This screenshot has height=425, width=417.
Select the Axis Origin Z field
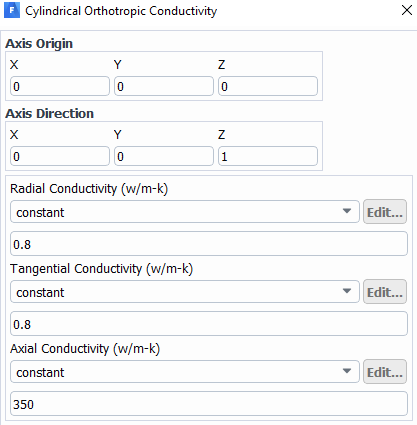coord(268,86)
